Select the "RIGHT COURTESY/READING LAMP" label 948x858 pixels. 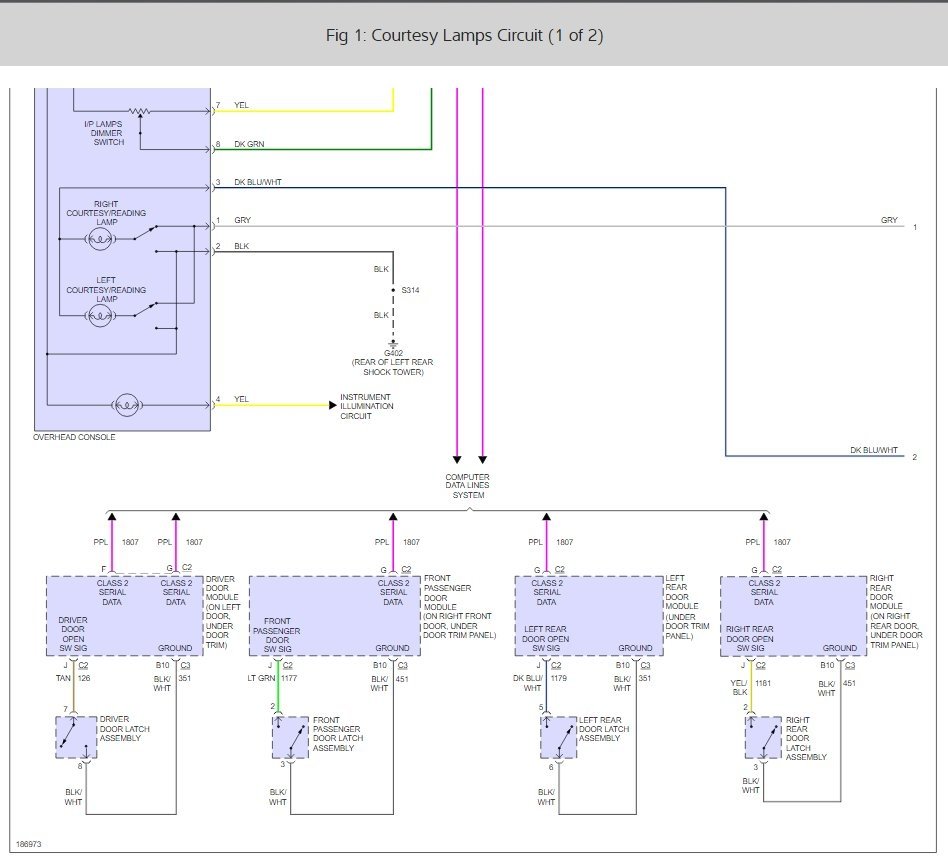tap(106, 213)
